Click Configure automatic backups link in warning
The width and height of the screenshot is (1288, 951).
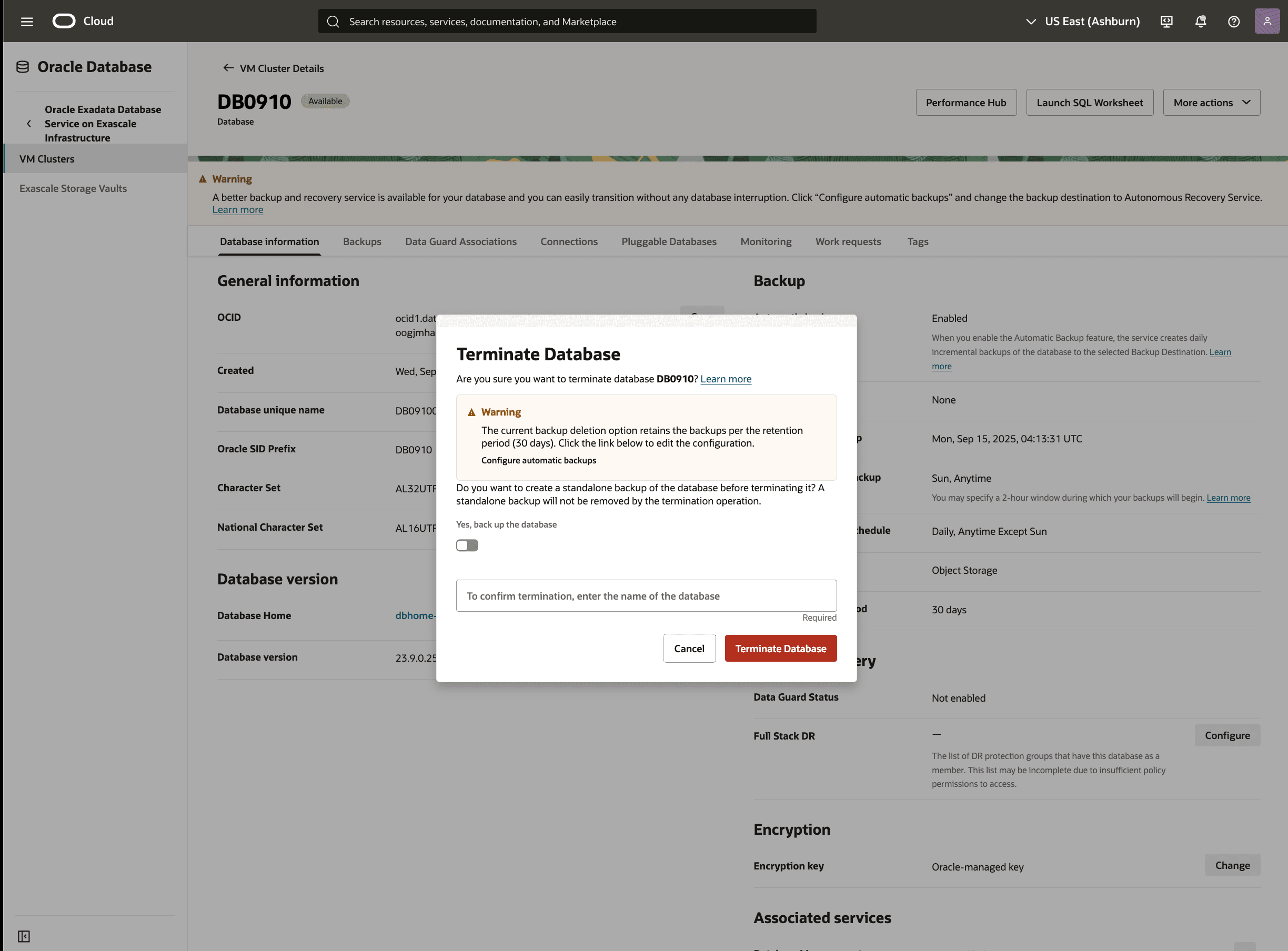point(538,461)
